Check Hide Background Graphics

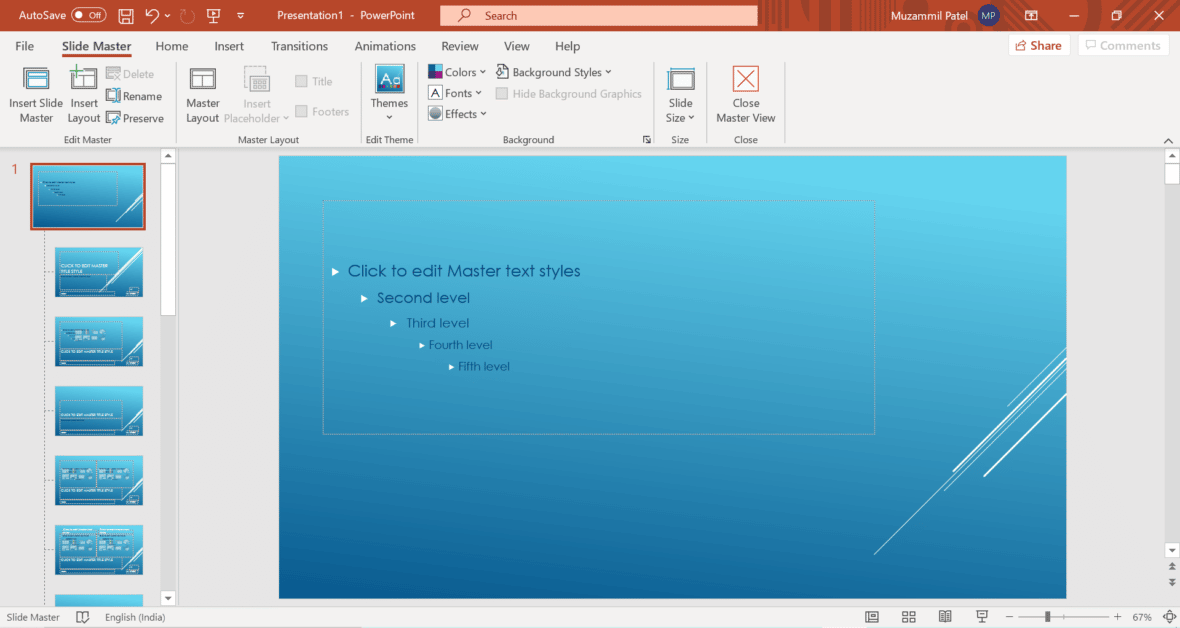[500, 93]
